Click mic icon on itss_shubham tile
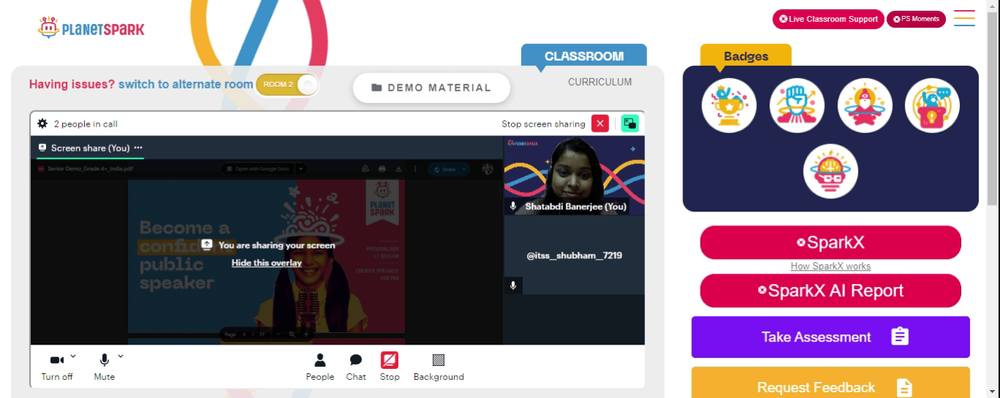Screen dimensions: 1000x398 513,286
